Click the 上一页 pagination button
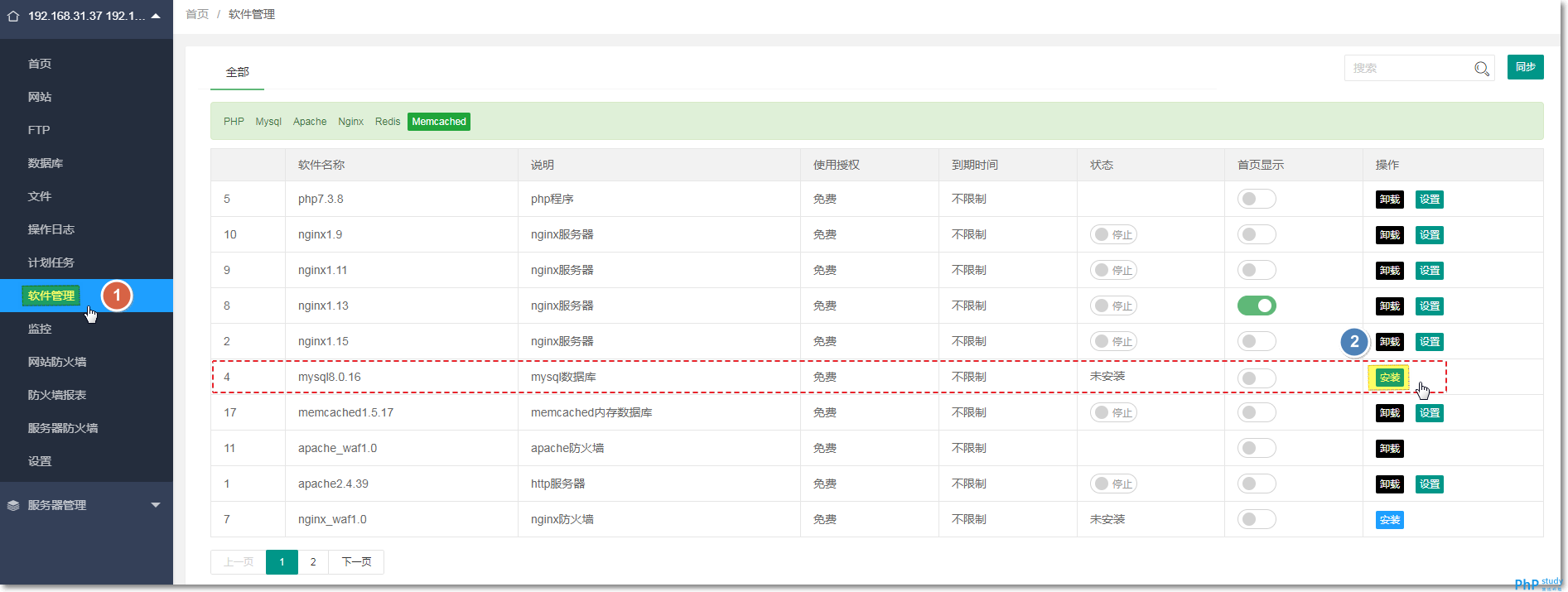 pos(239,562)
